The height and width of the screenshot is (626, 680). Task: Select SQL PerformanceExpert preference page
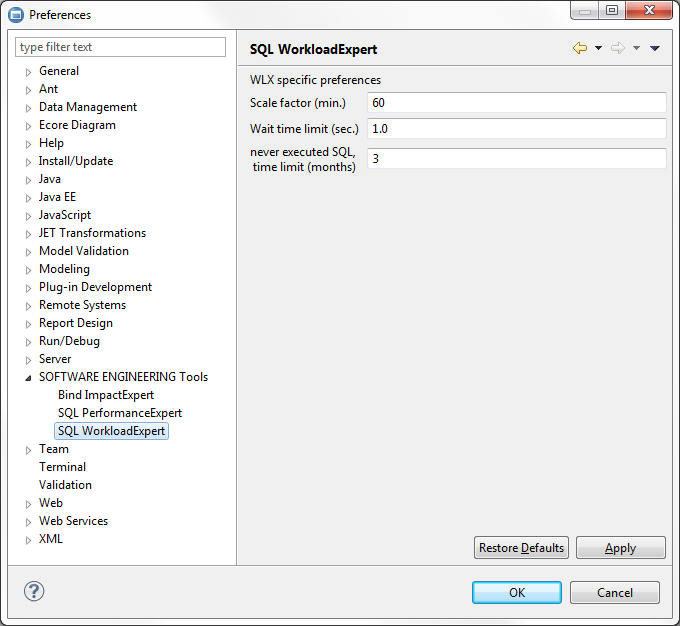coord(119,413)
